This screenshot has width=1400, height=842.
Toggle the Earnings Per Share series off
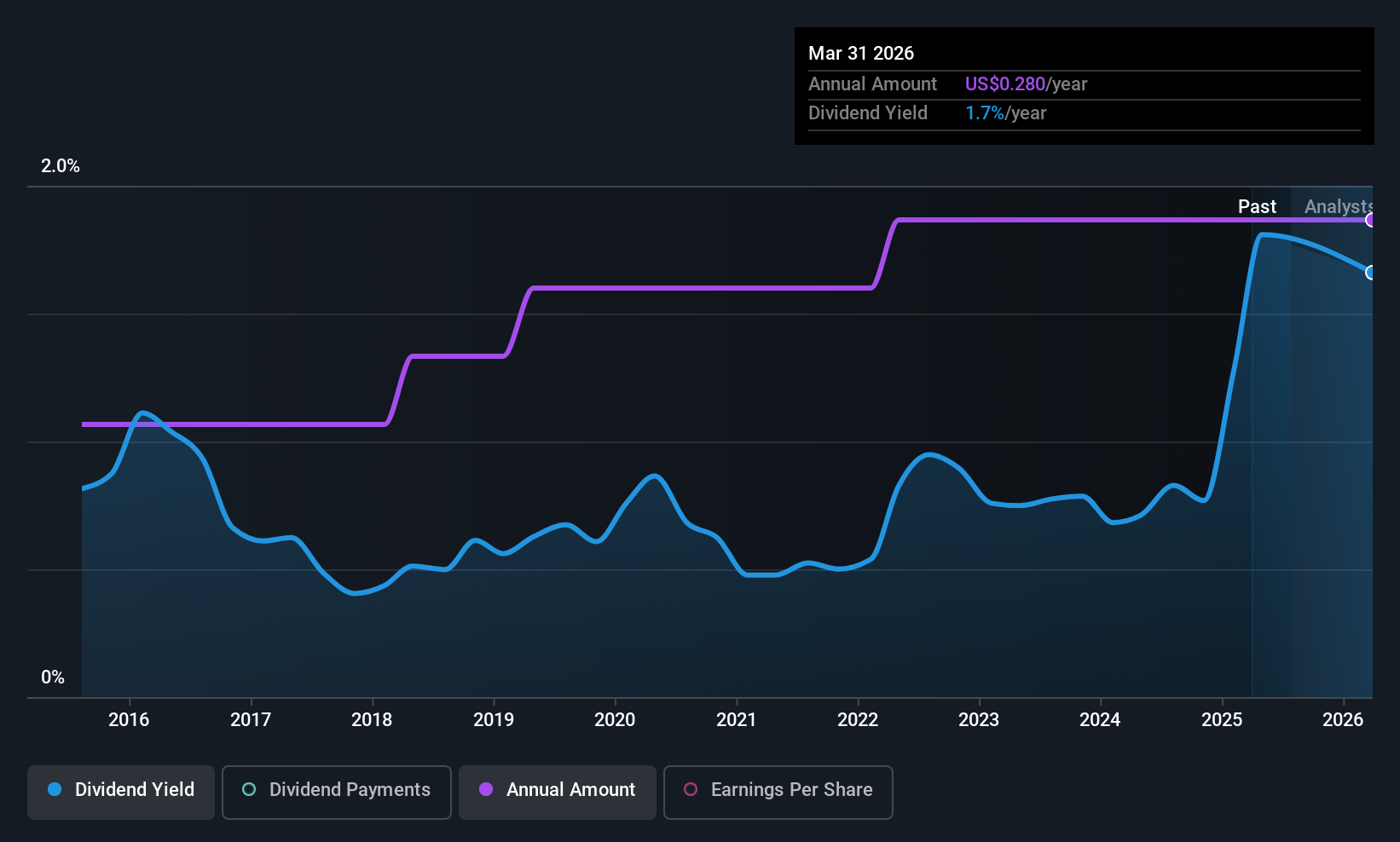pyautogui.click(x=777, y=790)
